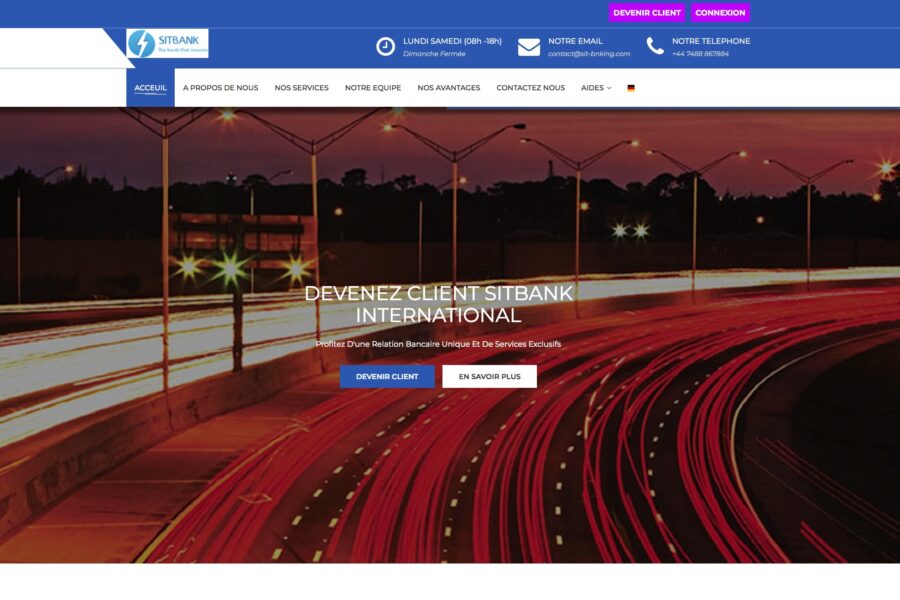Open the ACCEUIL menu item
The height and width of the screenshot is (600, 900).
tap(150, 88)
